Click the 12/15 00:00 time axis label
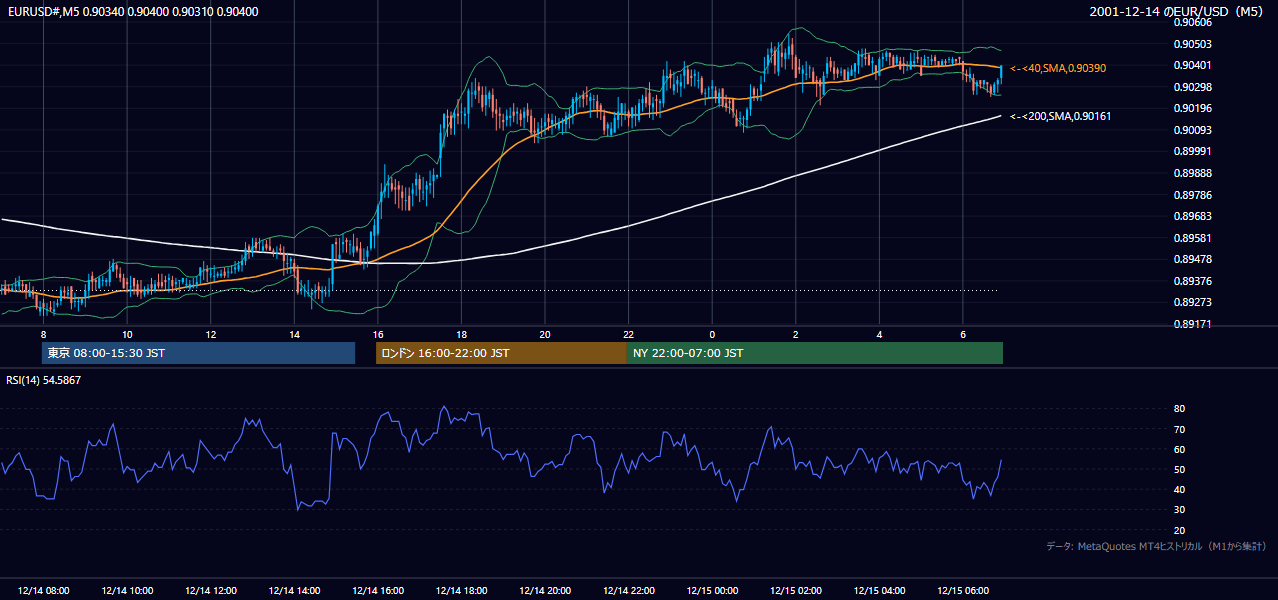Viewport: 1278px width, 600px height. tap(713, 591)
